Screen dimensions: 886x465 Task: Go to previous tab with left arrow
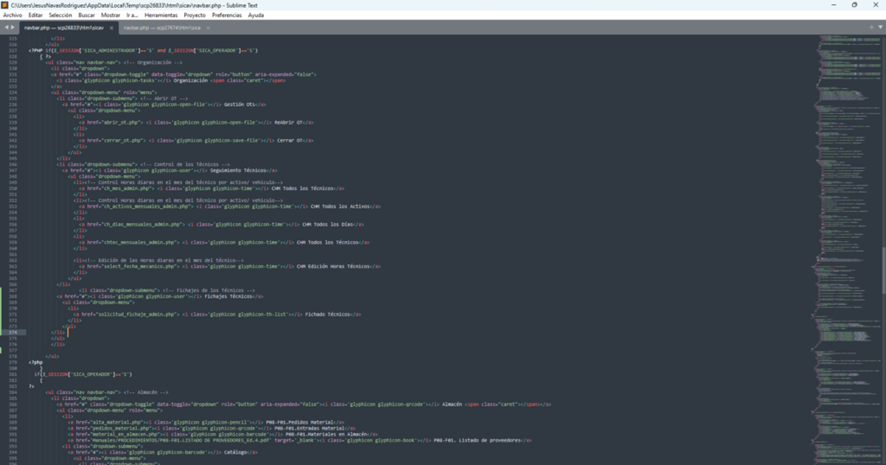click(6, 28)
